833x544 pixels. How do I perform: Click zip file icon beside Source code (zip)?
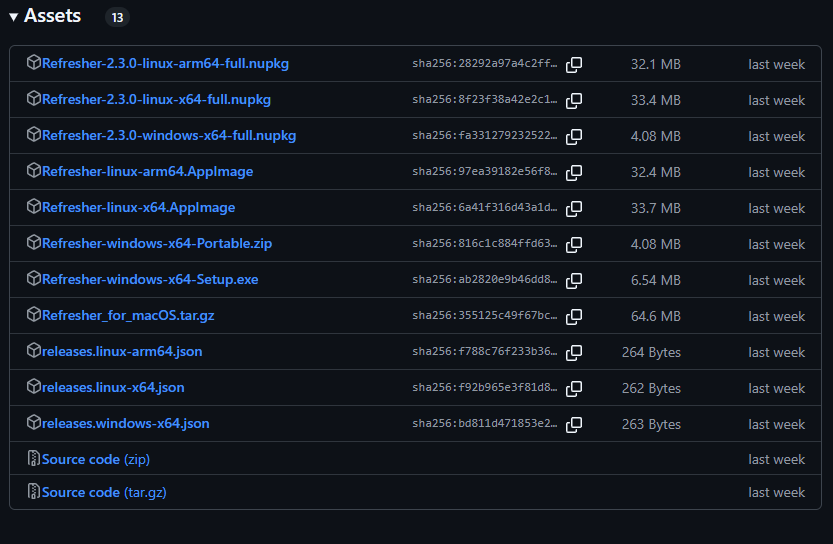[33, 458]
